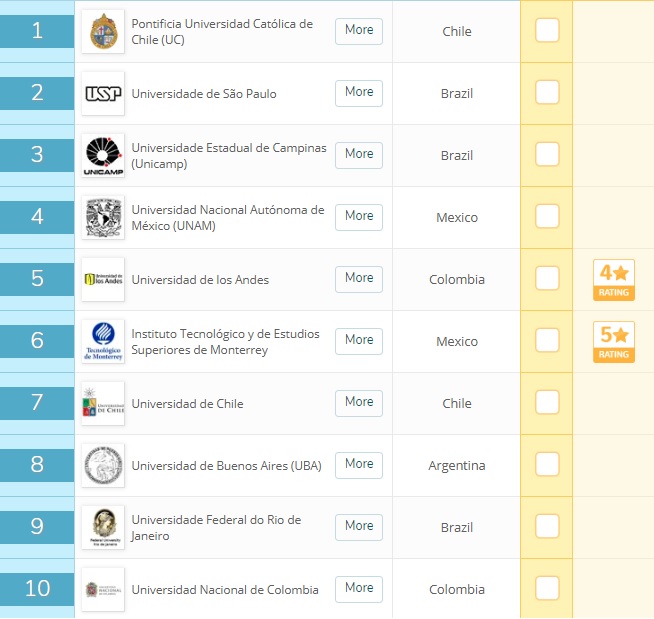Click the Pontificia Universidad Católica de Chile logo
The width and height of the screenshot is (654, 619).
click(102, 31)
